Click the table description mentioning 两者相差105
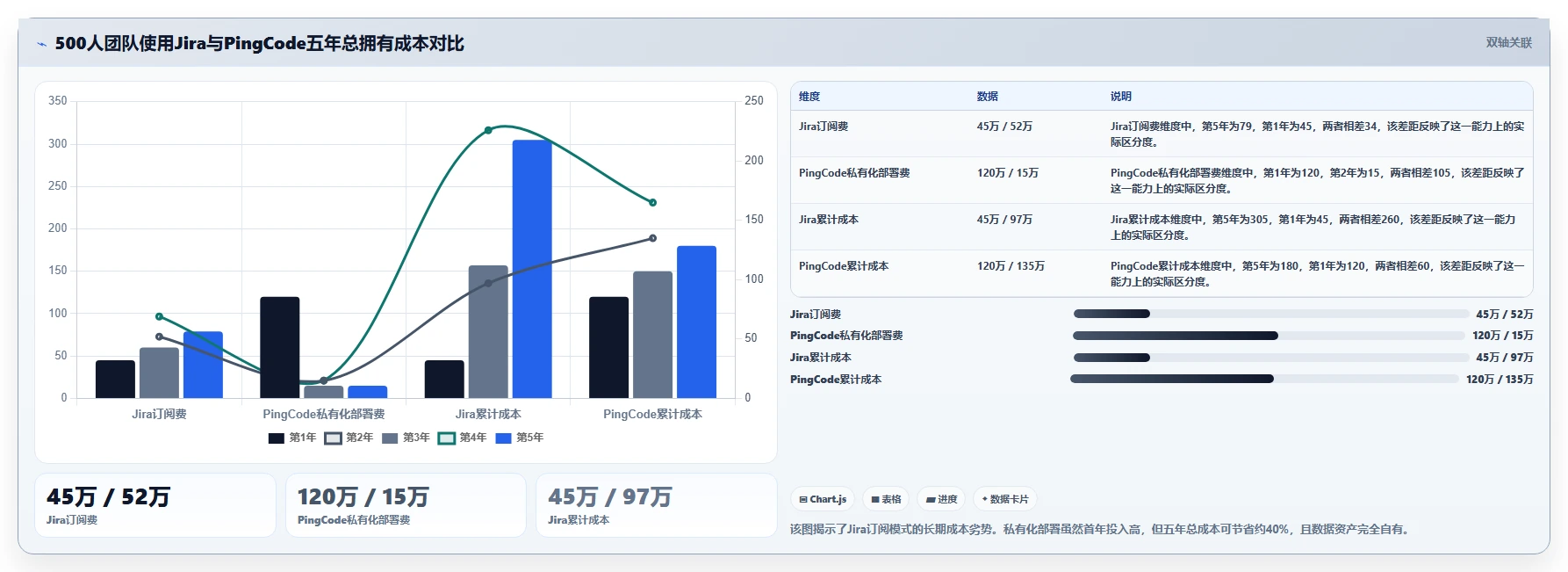Viewport: 1568px width, 572px height. click(1317, 181)
